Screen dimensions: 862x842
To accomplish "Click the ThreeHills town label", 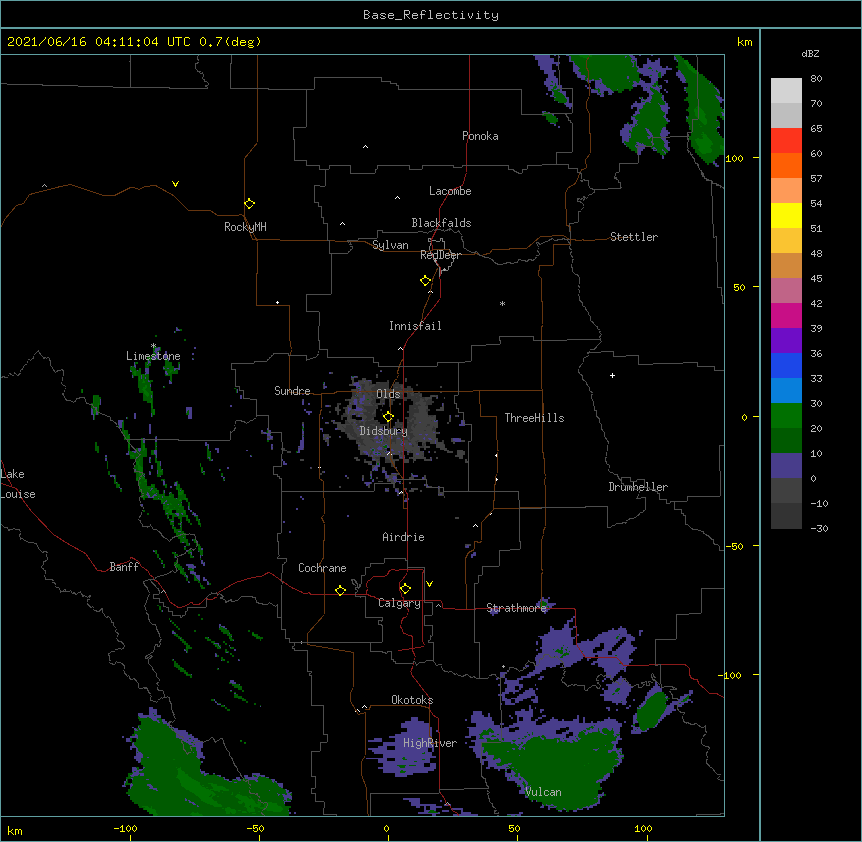I will point(534,418).
